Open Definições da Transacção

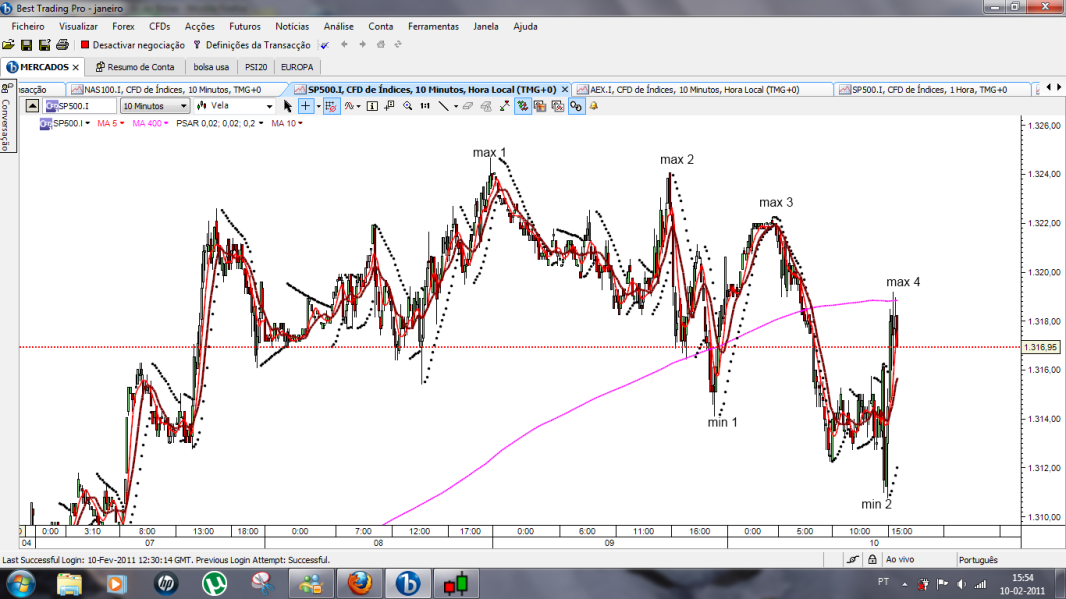[252, 45]
